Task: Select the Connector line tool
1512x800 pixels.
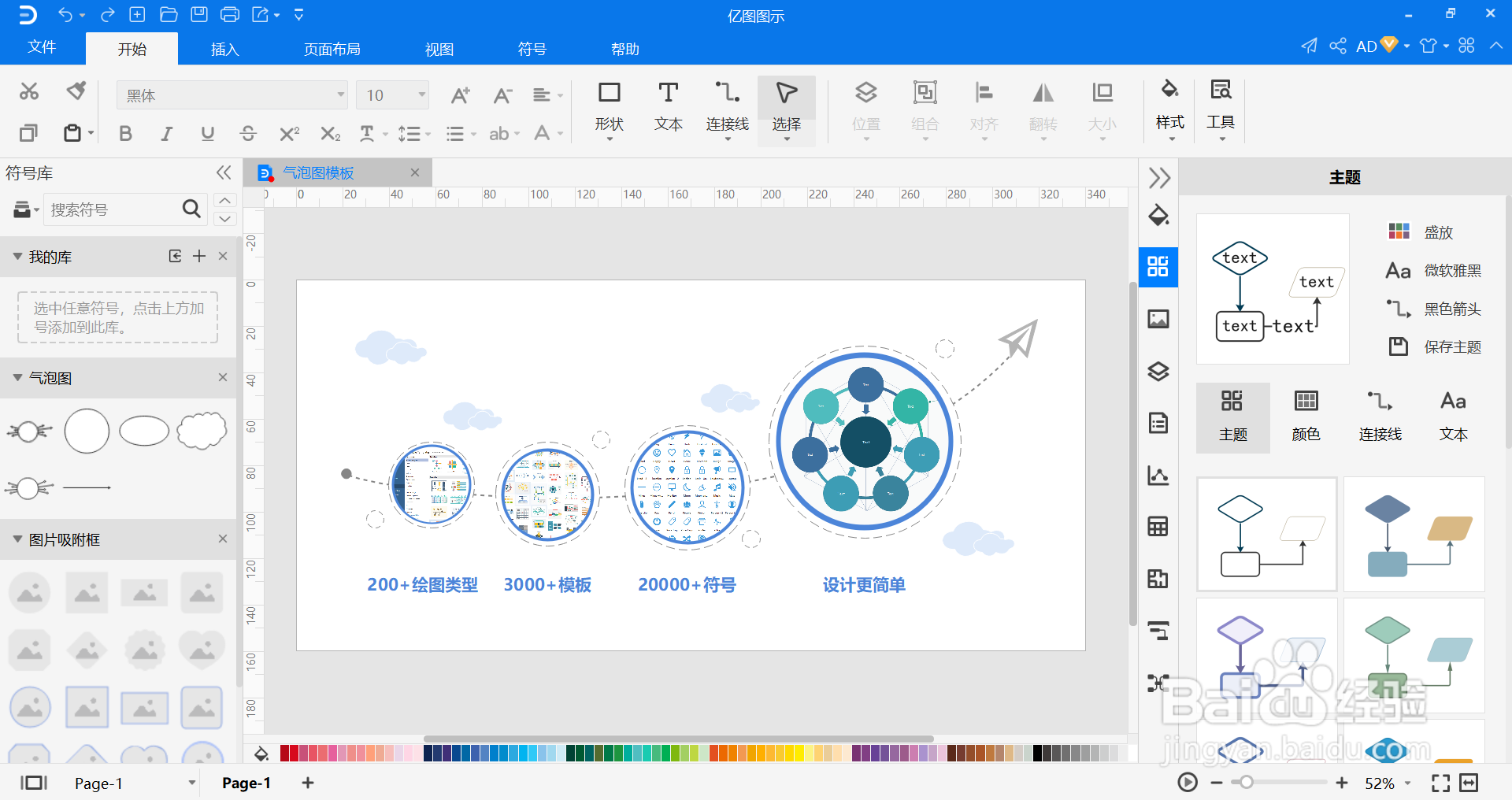Action: pyautogui.click(x=727, y=109)
